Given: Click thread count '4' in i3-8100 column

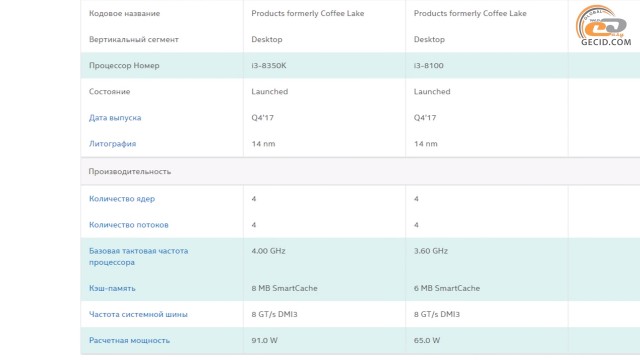Looking at the screenshot, I should coord(416,225).
